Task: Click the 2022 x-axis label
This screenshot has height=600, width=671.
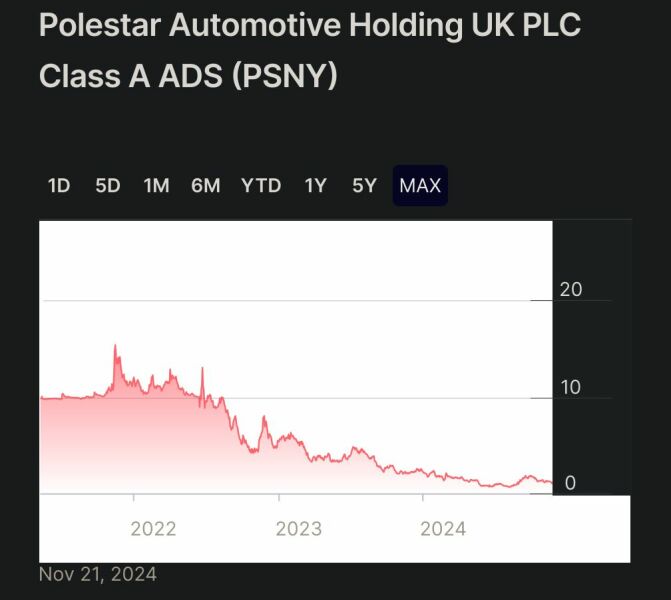Action: point(153,528)
